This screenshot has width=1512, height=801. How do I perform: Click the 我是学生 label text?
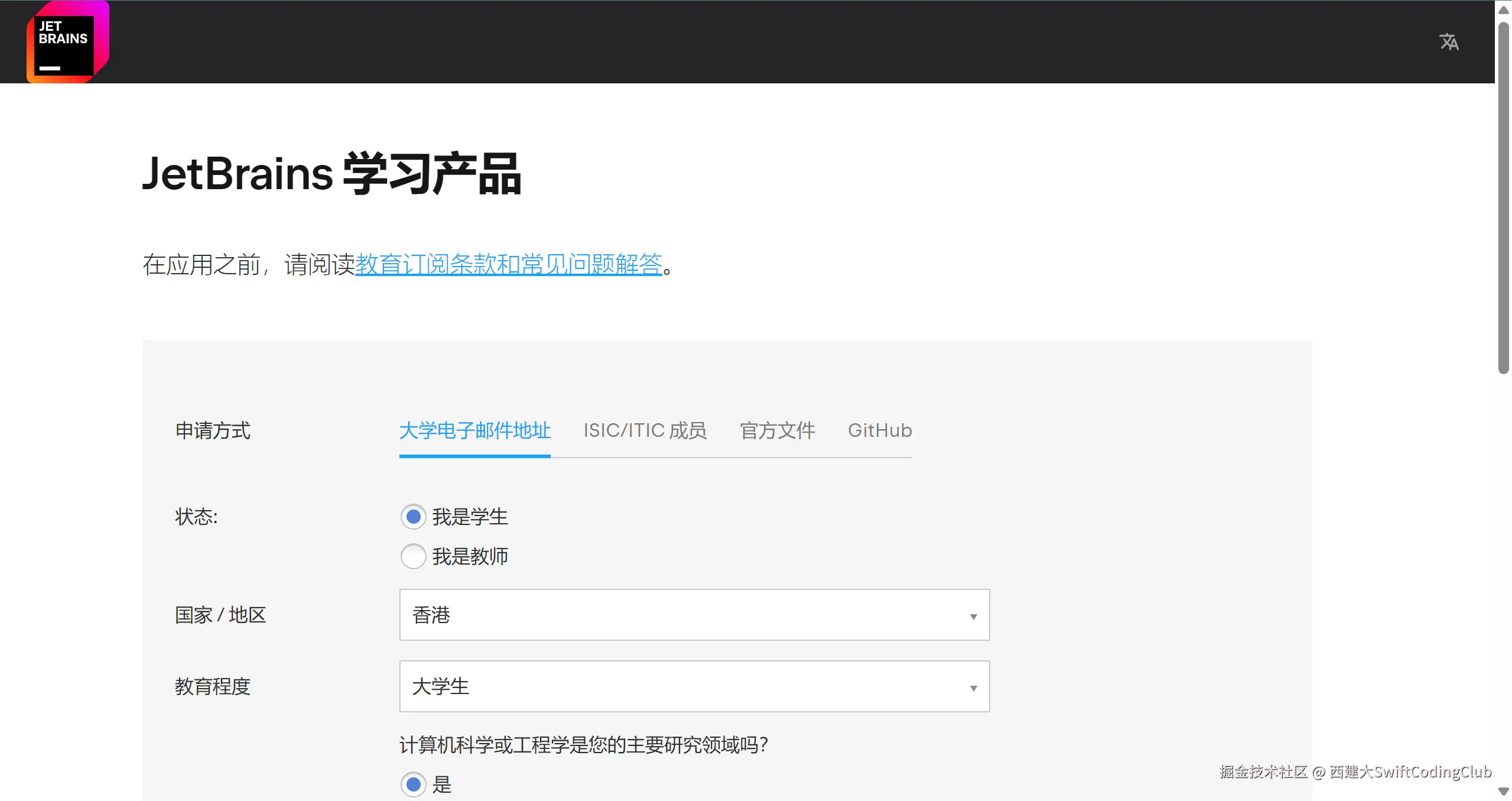(x=470, y=517)
